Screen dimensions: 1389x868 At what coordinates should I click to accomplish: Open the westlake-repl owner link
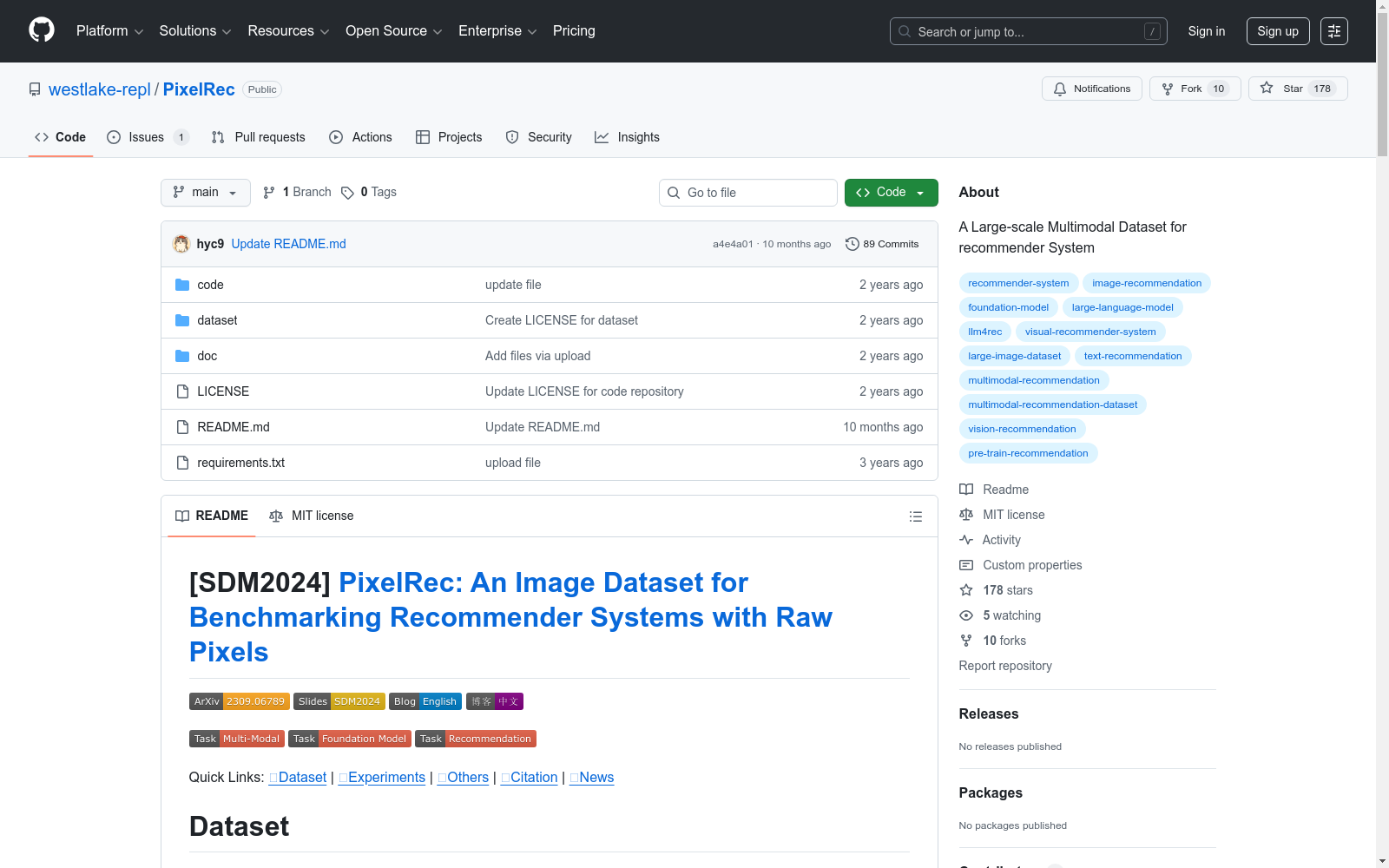[x=100, y=89]
